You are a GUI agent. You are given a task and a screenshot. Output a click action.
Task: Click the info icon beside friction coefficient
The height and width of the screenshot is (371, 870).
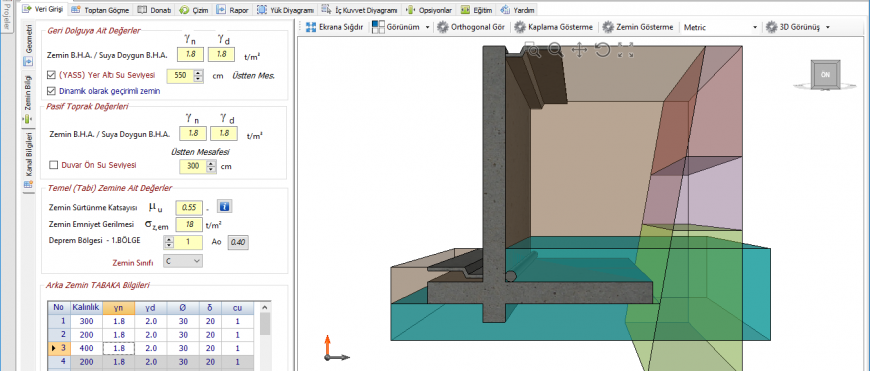click(x=224, y=207)
